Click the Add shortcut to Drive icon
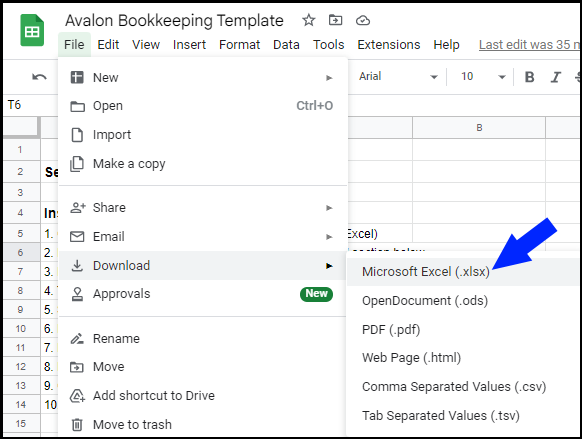Image resolution: width=582 pixels, height=439 pixels. pyautogui.click(x=77, y=396)
